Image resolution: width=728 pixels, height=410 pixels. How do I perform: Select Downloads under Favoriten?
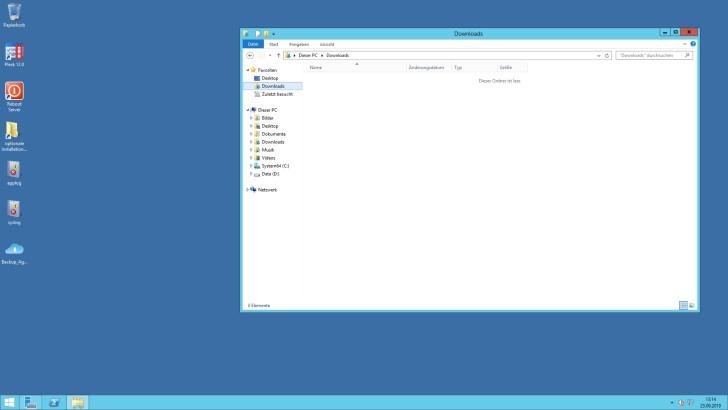click(x=273, y=86)
